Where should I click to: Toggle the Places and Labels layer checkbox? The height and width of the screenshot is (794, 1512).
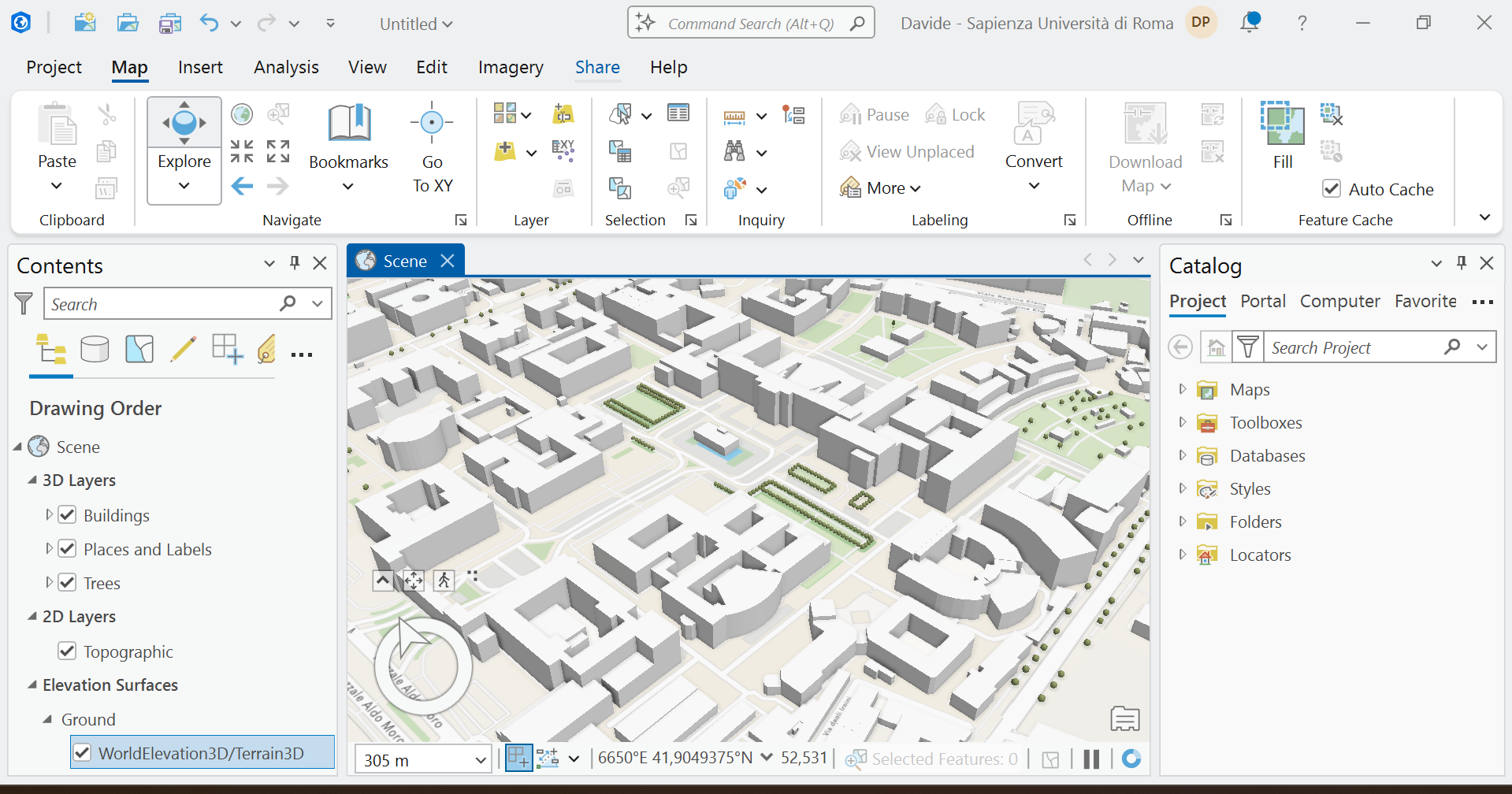67,549
